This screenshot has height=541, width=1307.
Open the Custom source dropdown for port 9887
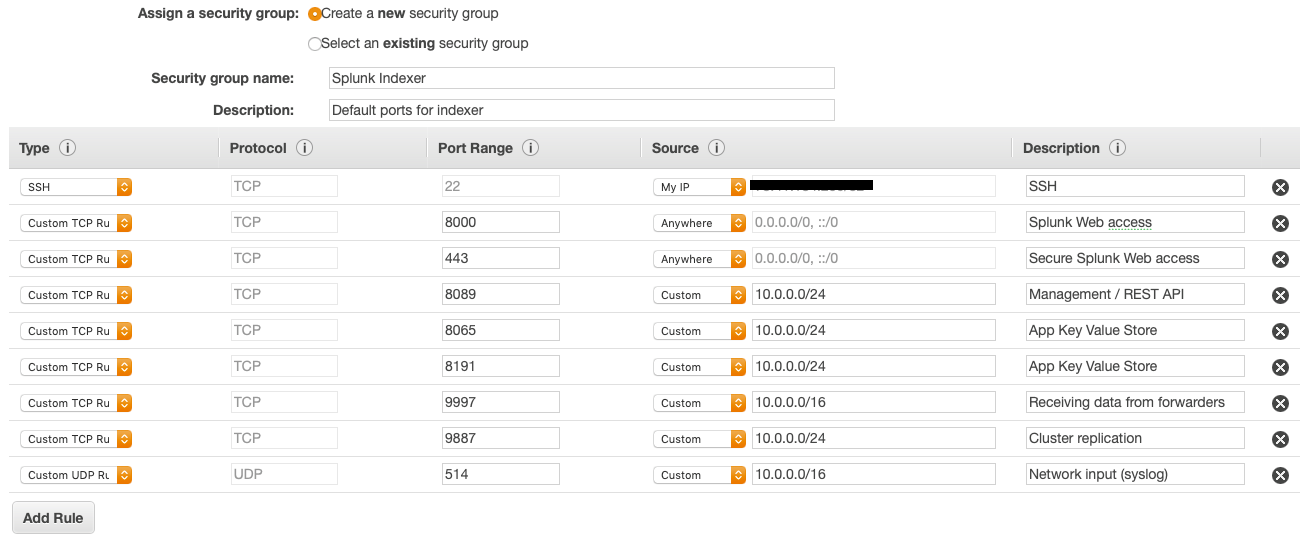click(699, 439)
